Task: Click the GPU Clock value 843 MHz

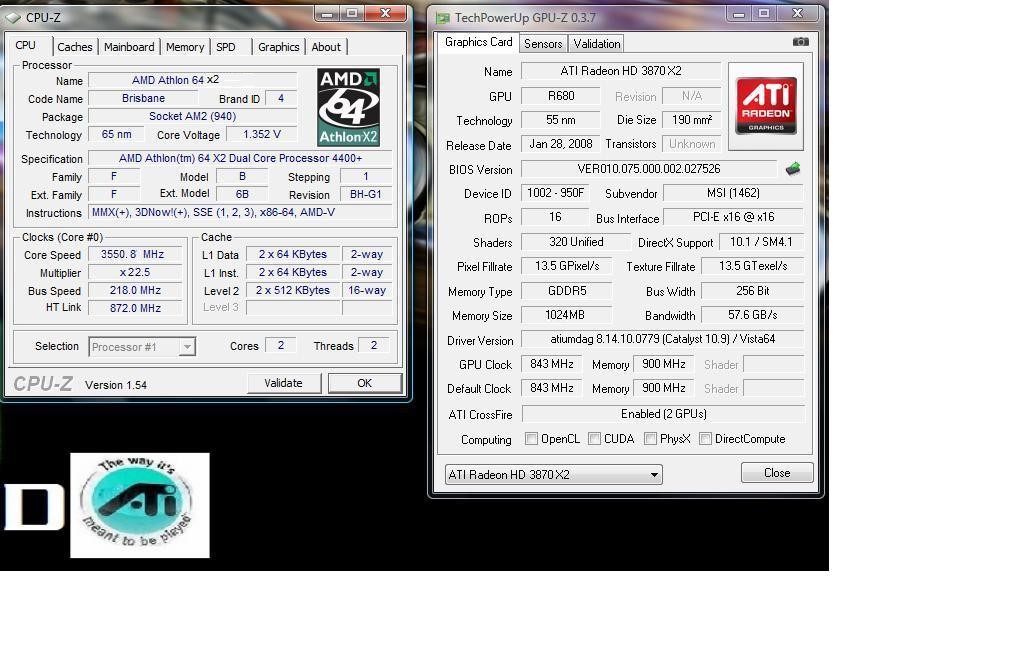Action: [551, 364]
